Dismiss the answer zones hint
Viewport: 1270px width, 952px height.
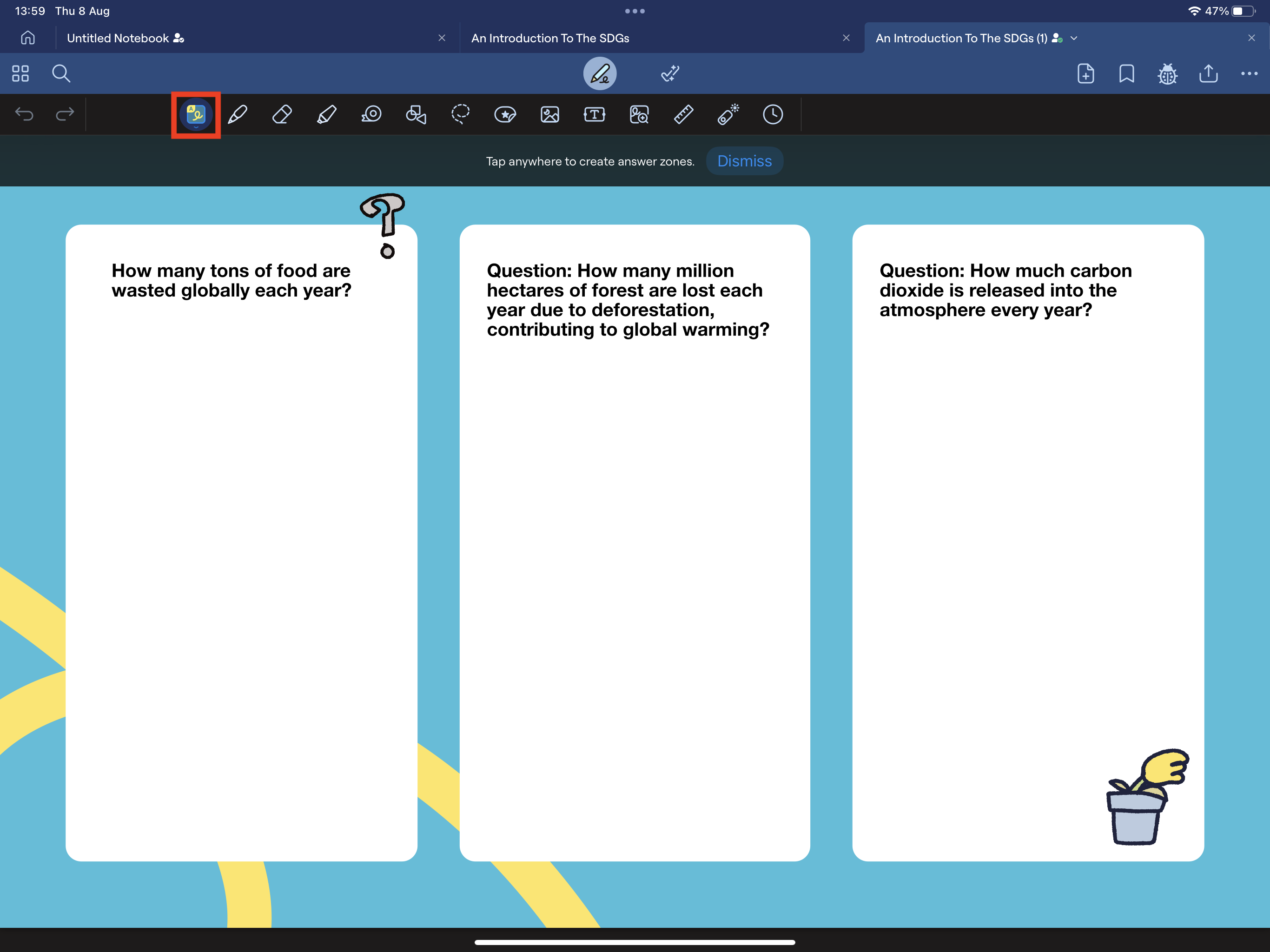(x=744, y=161)
